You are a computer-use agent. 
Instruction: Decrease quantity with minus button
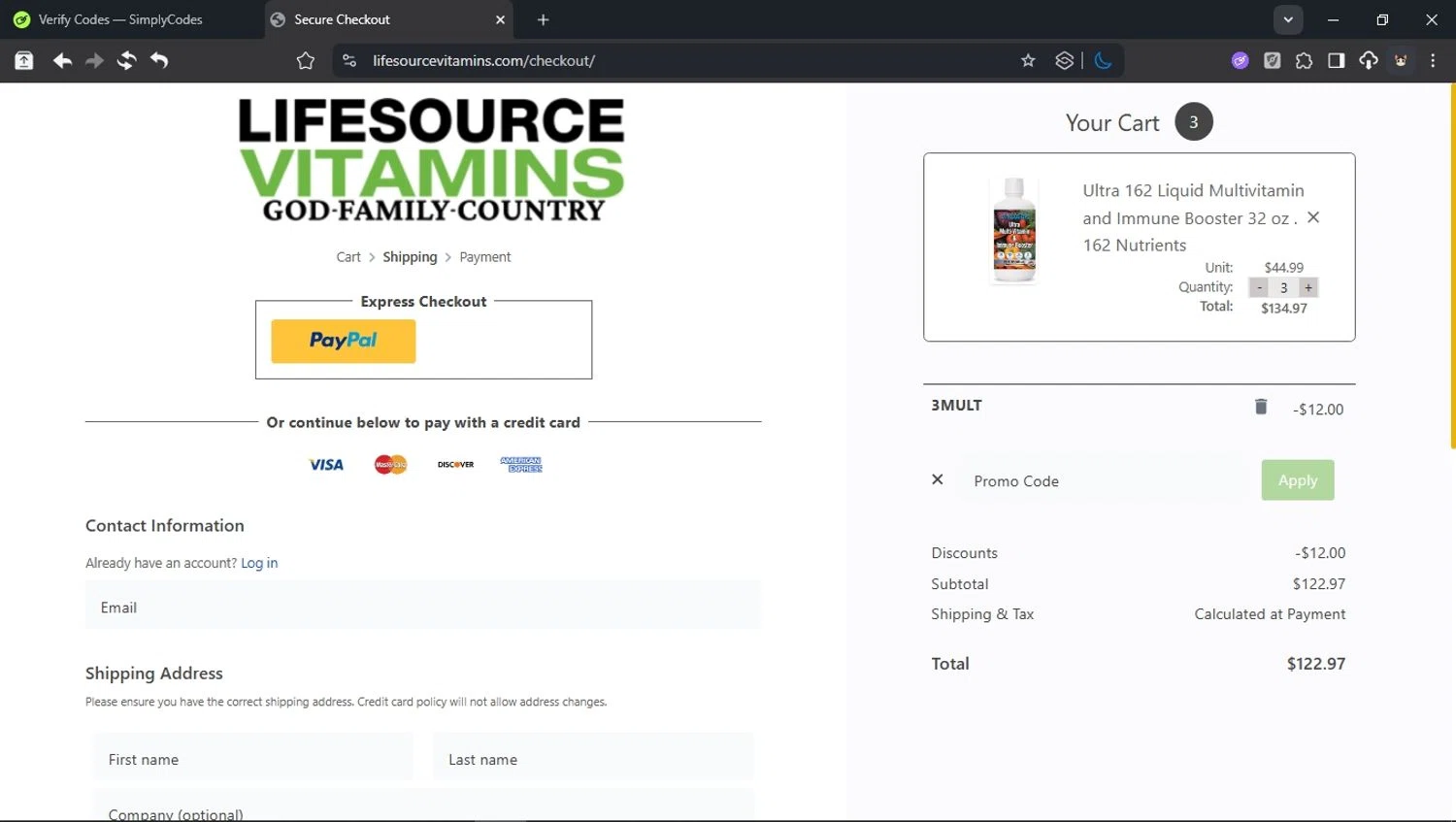pyautogui.click(x=1259, y=287)
